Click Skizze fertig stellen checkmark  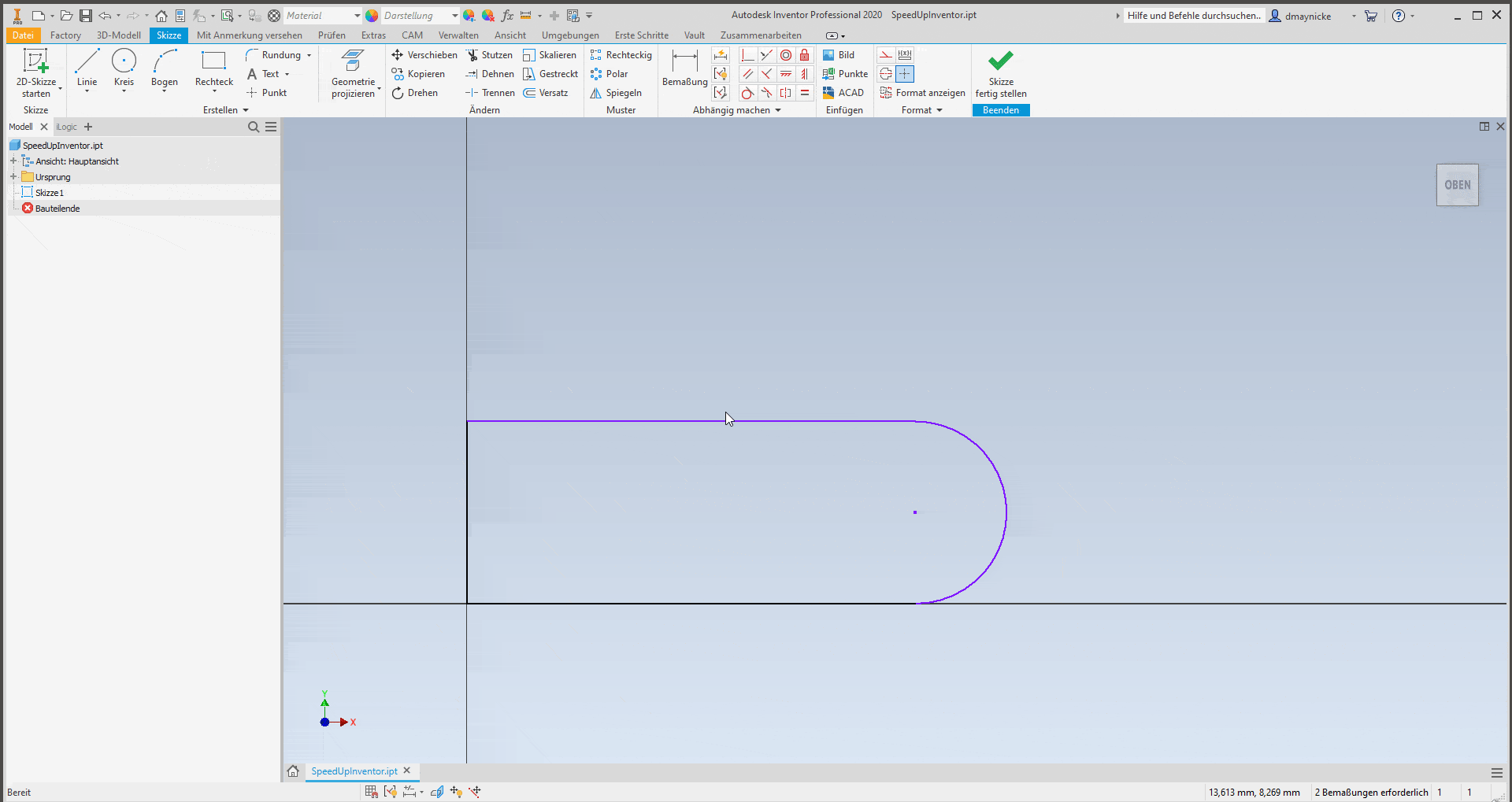[x=1000, y=61]
